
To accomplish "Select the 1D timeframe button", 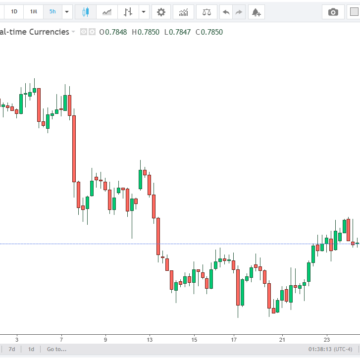I will 14,12.
